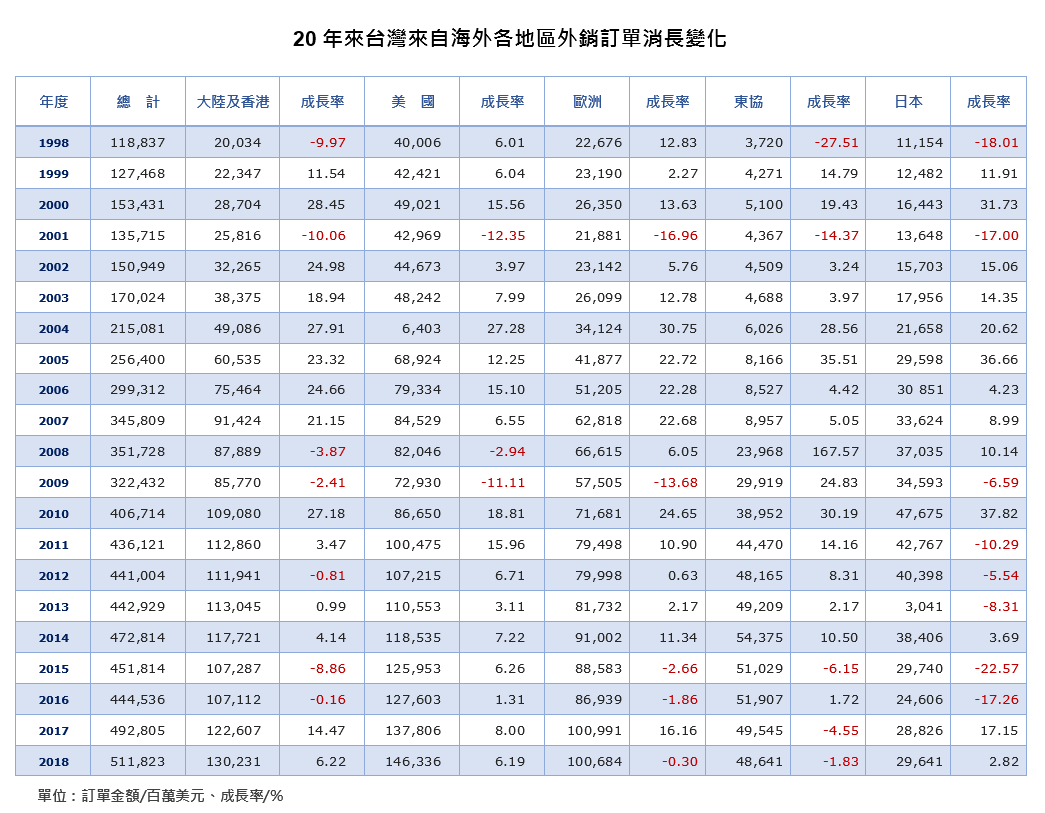Select the year cell "2018"
Image resolution: width=1045 pixels, height=813 pixels.
pos(53,762)
